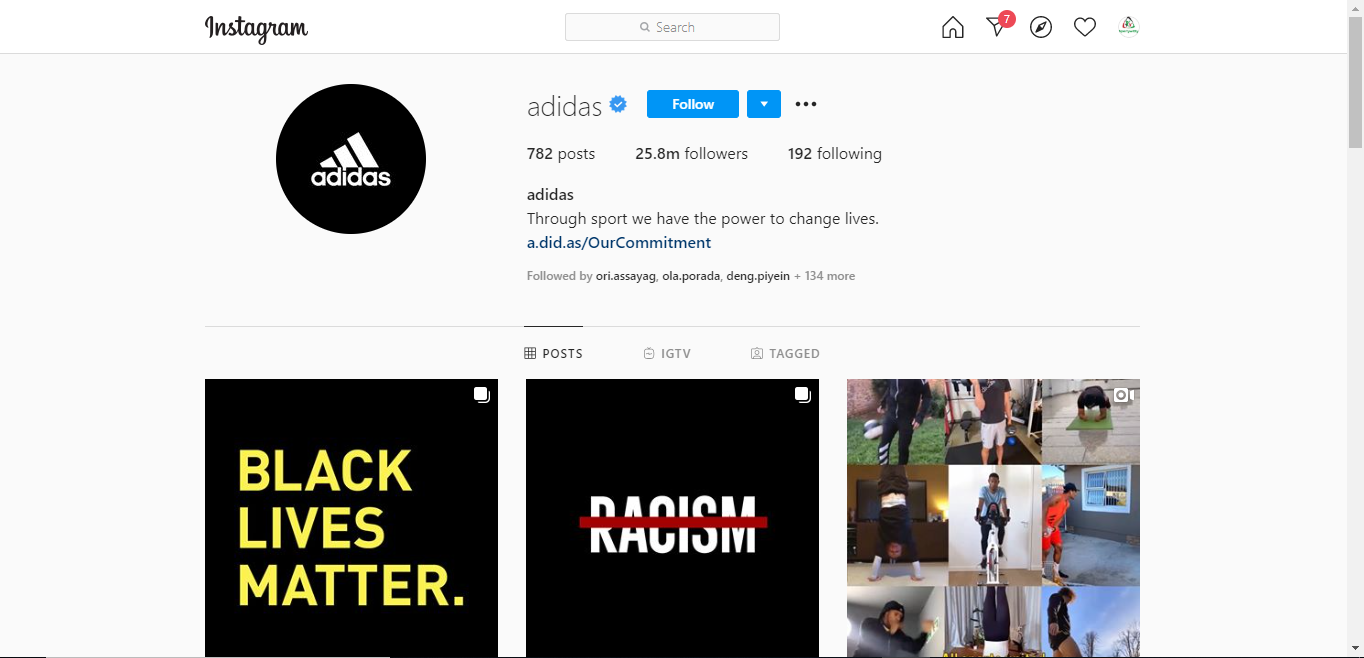Select the POSTS tab
The image size is (1364, 658).
pos(553,353)
